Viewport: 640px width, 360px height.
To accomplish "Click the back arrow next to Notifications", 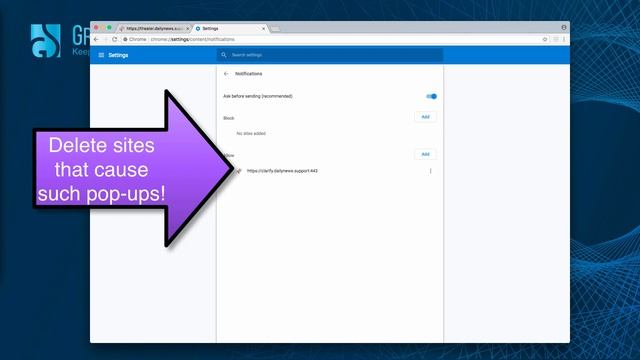I will point(226,74).
